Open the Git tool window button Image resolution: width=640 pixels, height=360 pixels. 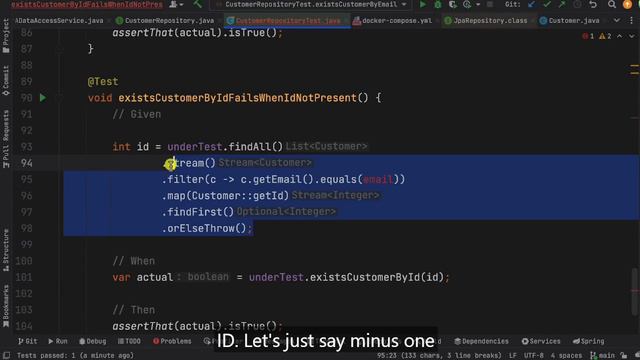point(27,341)
